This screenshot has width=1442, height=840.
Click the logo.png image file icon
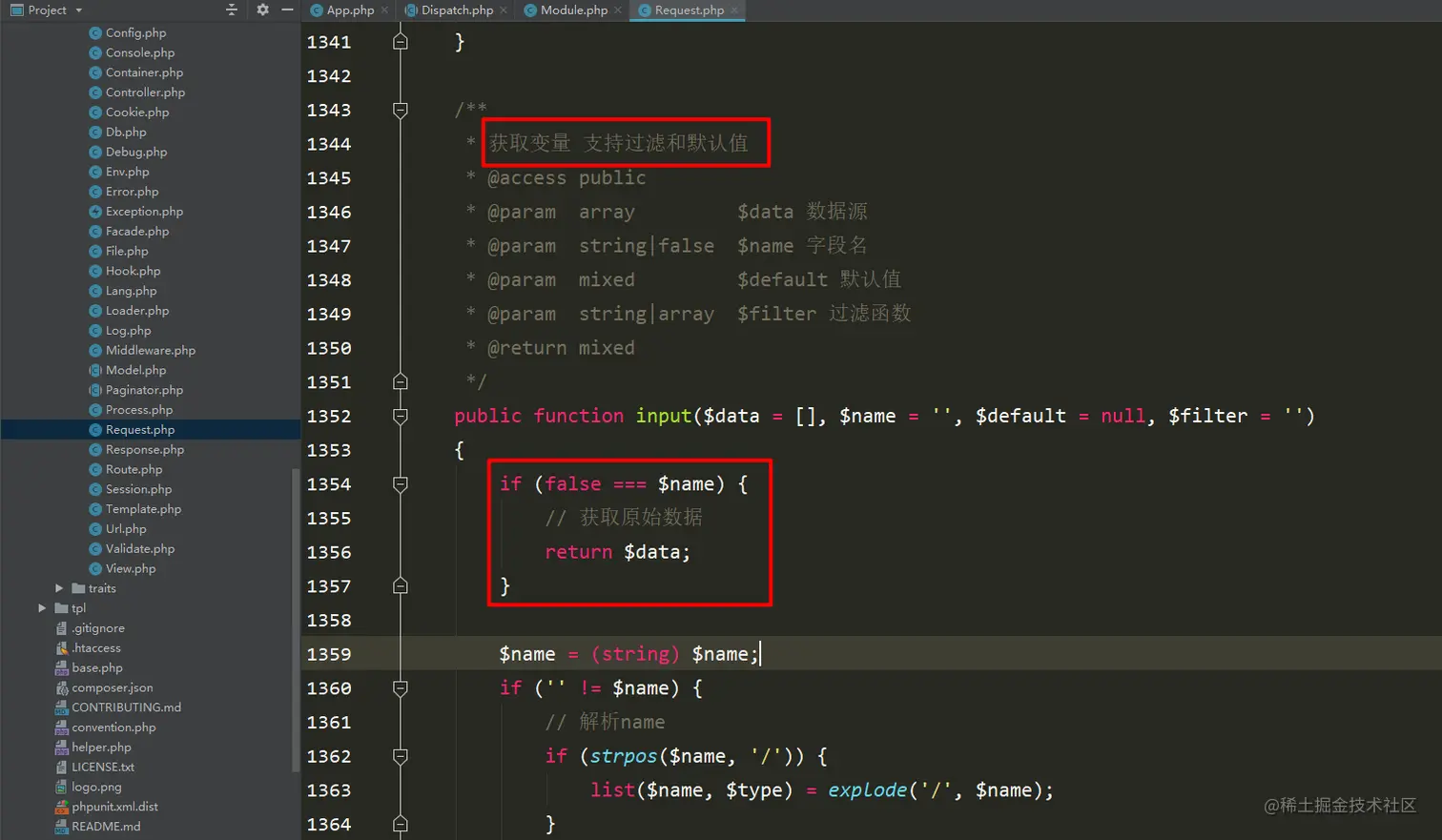(62, 788)
